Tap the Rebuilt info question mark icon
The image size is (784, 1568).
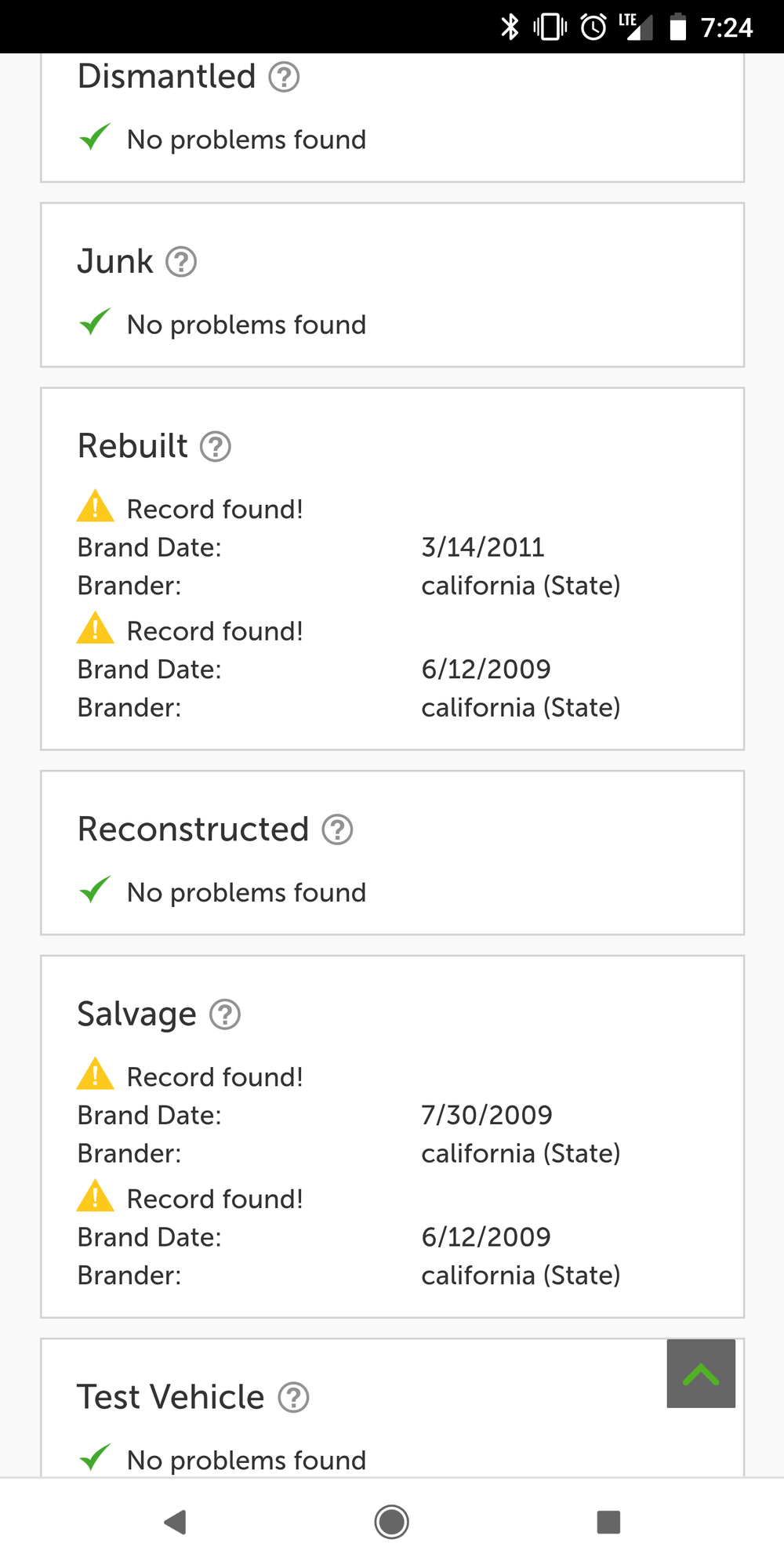point(216,447)
